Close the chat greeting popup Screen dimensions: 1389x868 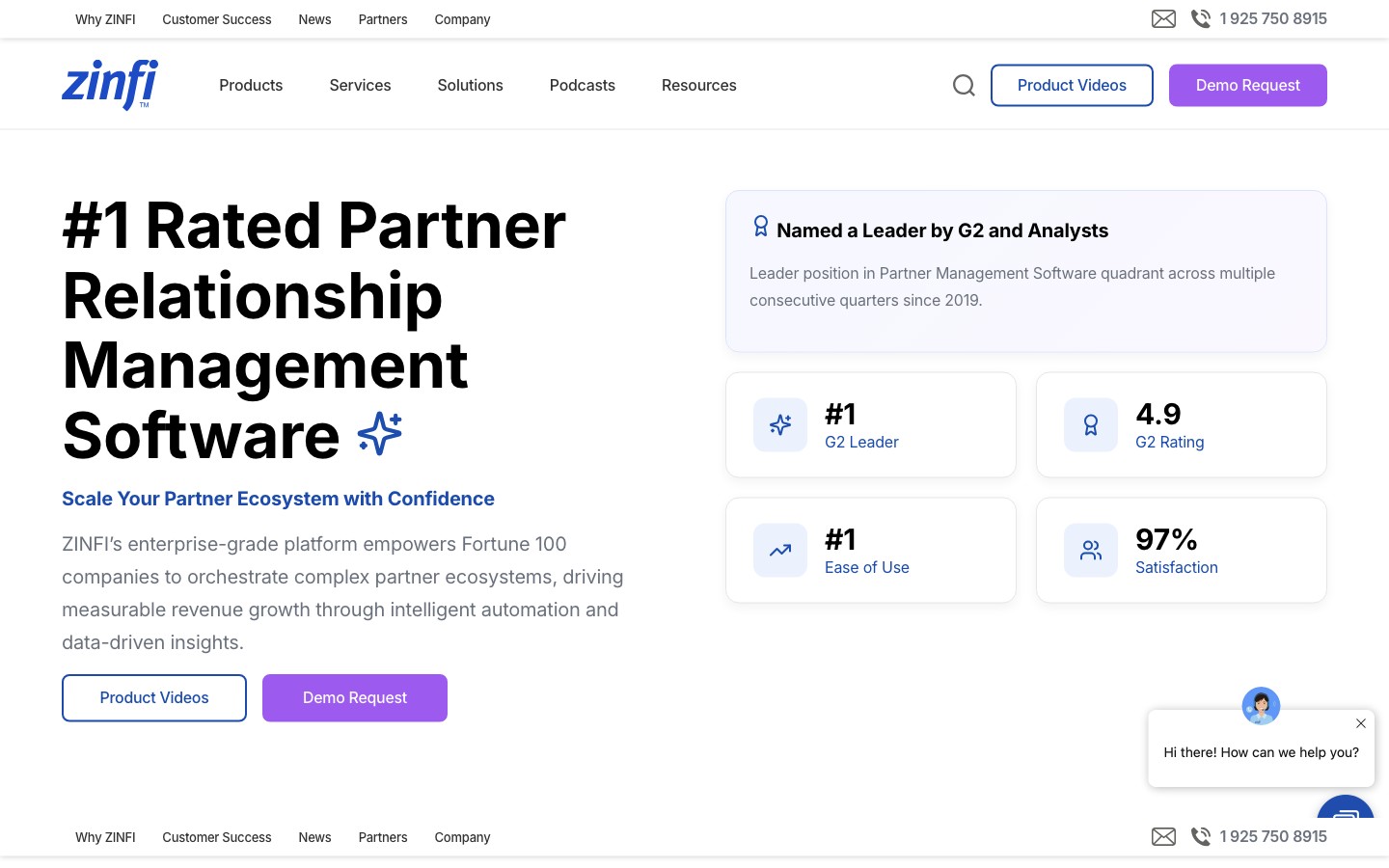pyautogui.click(x=1361, y=723)
